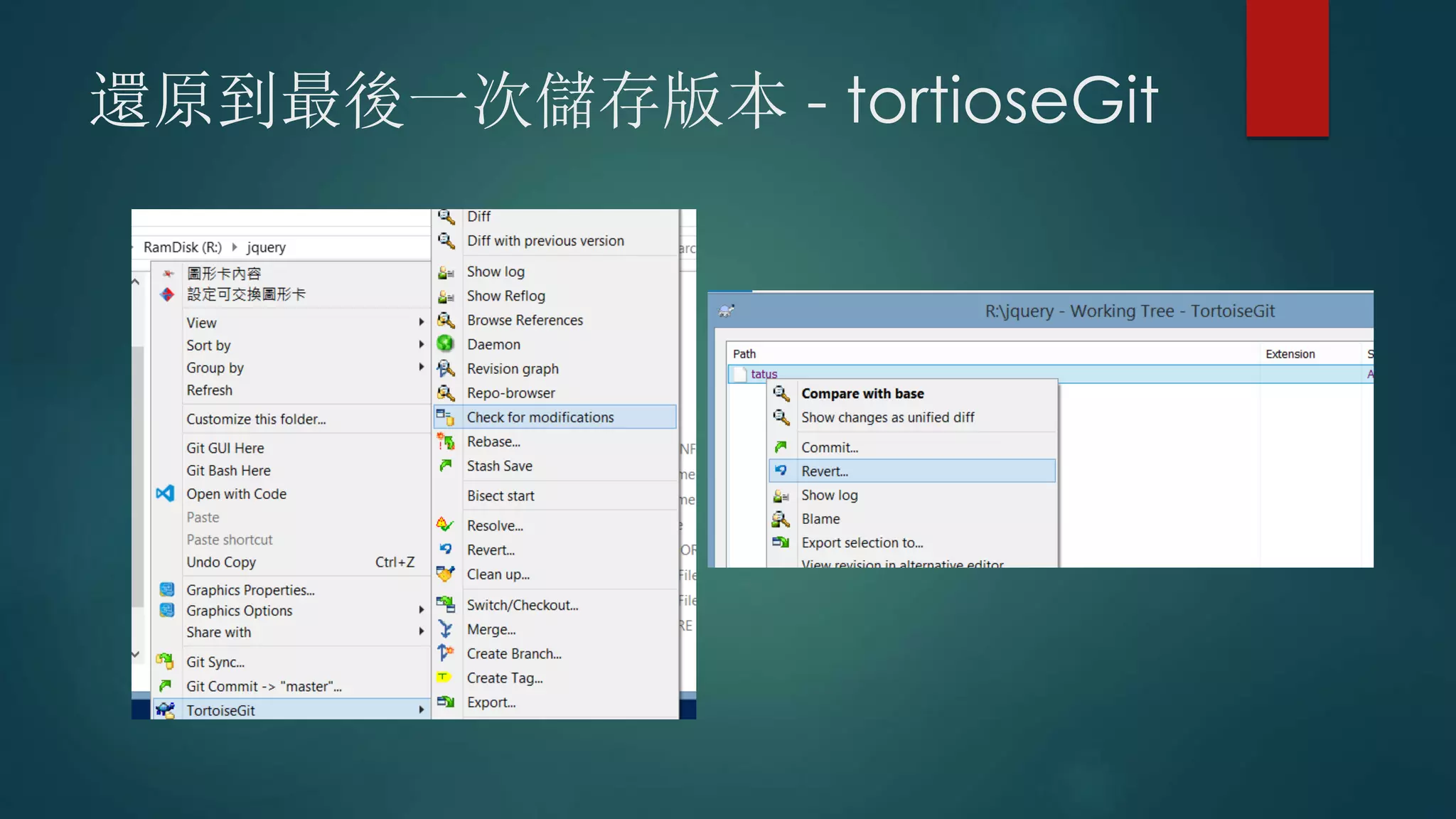Click the navigation pane scroll up arrow
The width and height of the screenshot is (1456, 819).
136,282
